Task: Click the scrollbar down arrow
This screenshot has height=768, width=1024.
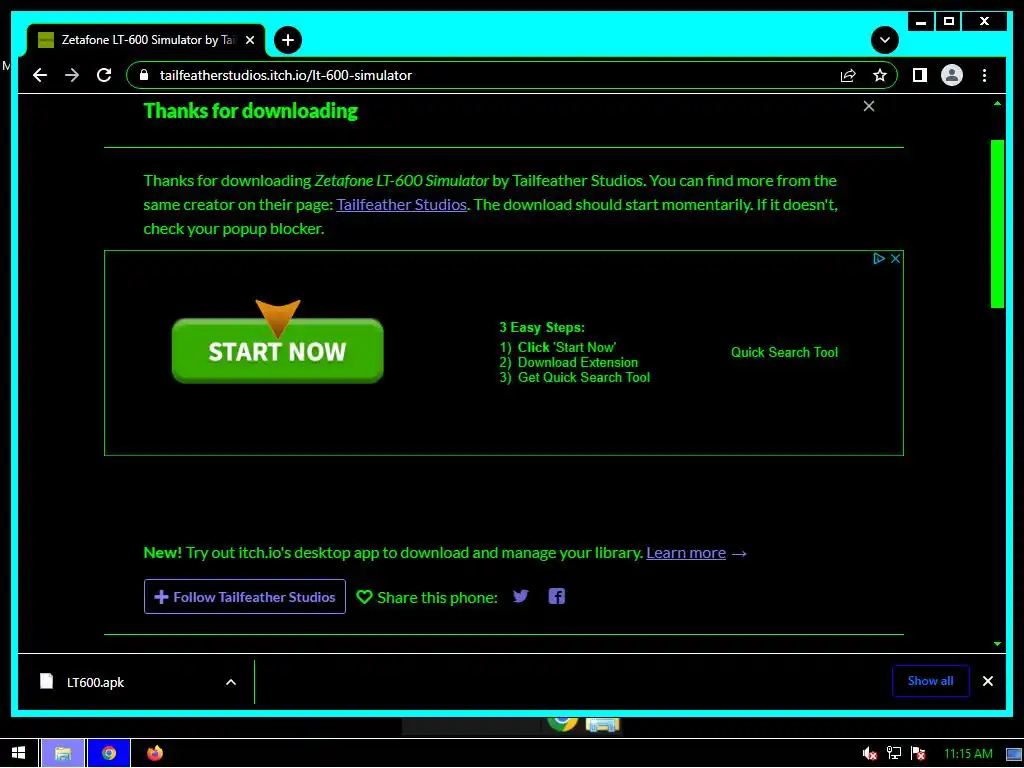Action: [997, 644]
